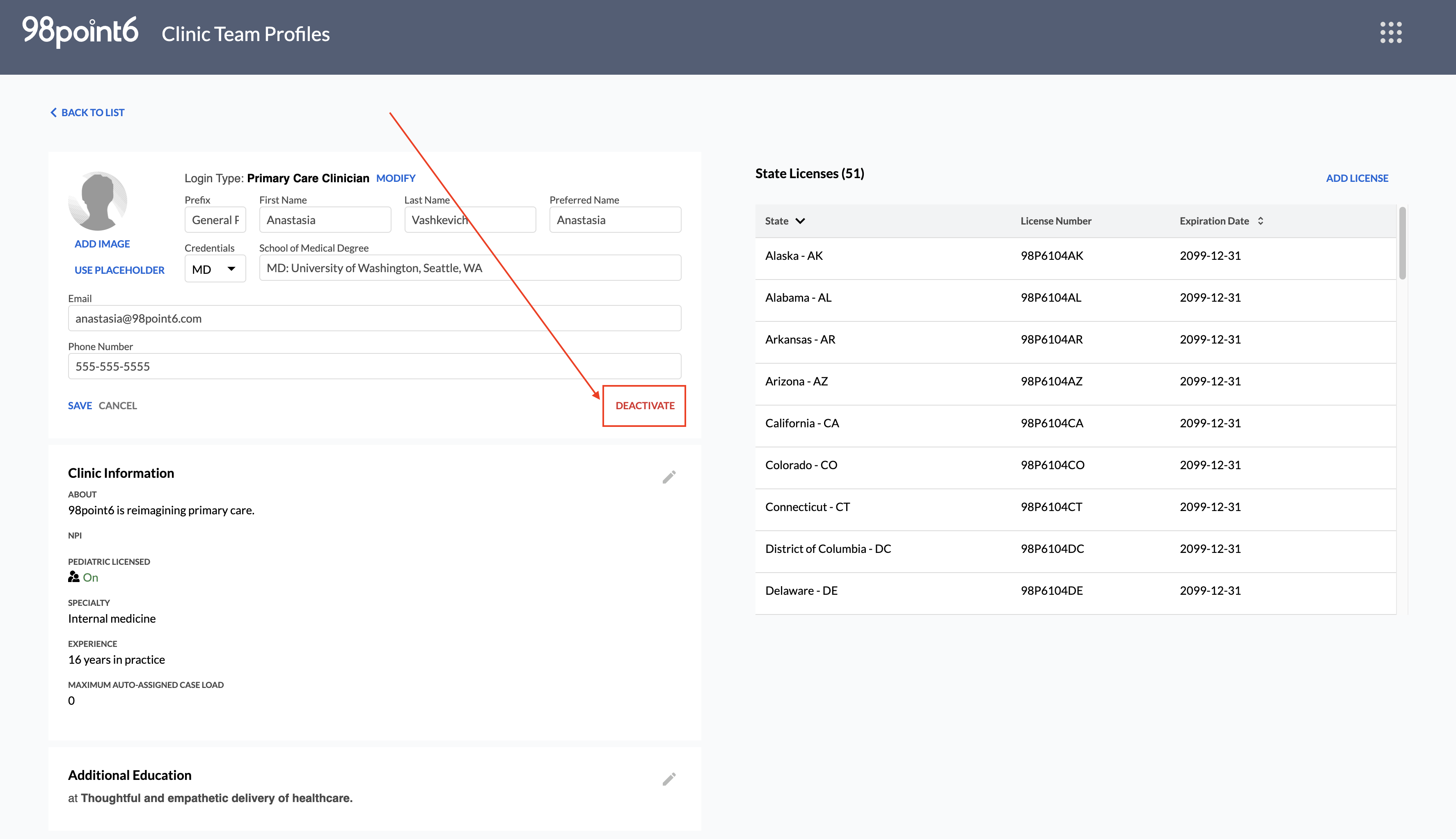Click the profile avatar placeholder image
The width and height of the screenshot is (1456, 839).
(x=98, y=201)
